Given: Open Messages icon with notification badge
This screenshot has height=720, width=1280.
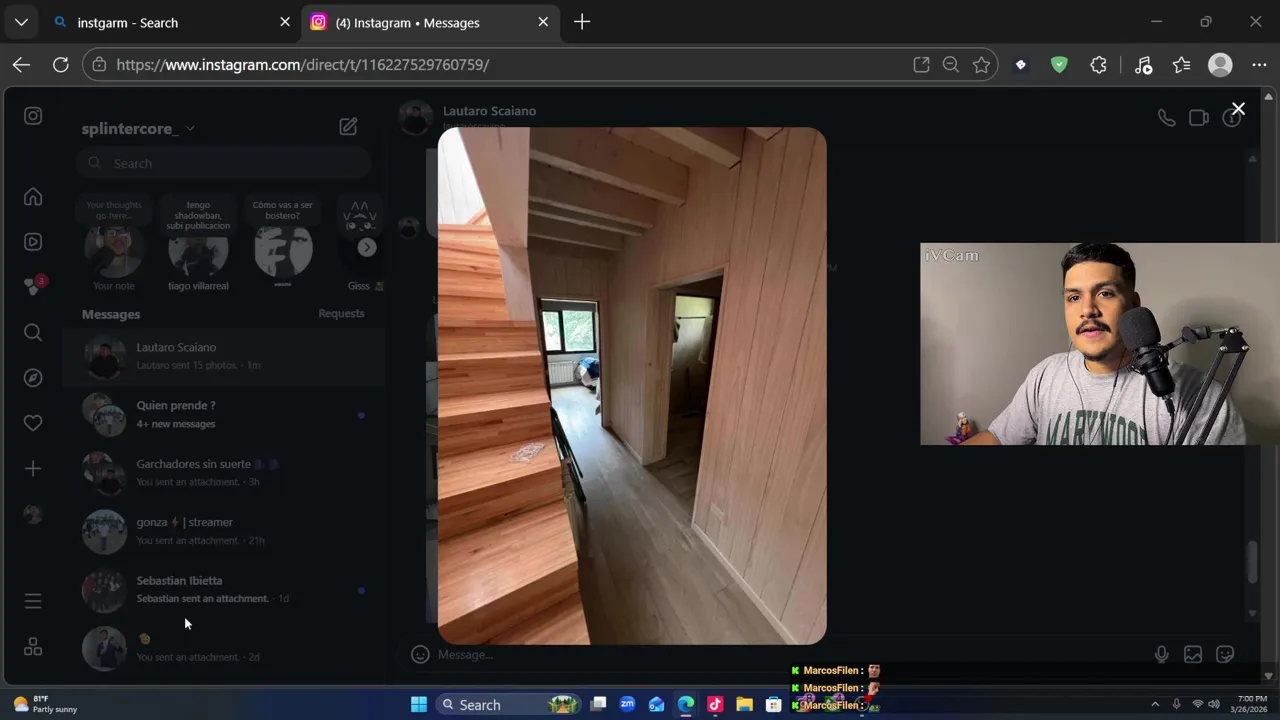Looking at the screenshot, I should [33, 286].
